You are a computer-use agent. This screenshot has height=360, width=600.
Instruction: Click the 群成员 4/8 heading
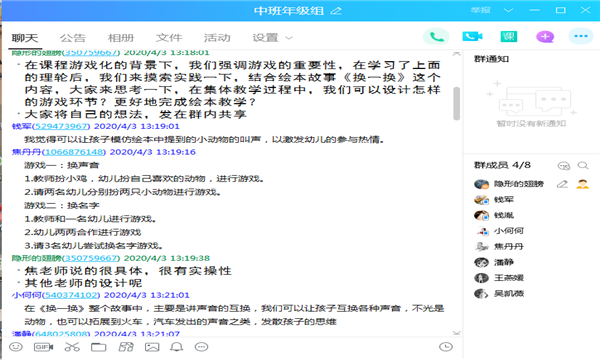pos(502,165)
